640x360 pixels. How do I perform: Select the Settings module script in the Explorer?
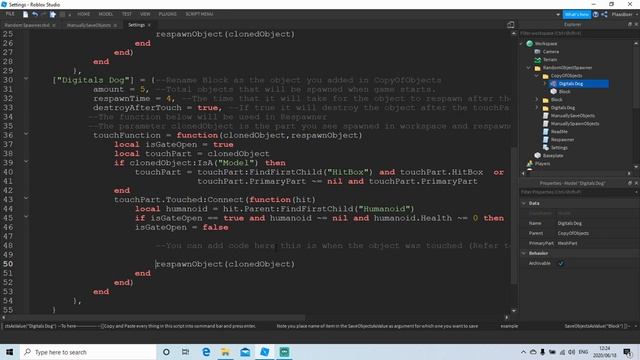click(x=559, y=148)
